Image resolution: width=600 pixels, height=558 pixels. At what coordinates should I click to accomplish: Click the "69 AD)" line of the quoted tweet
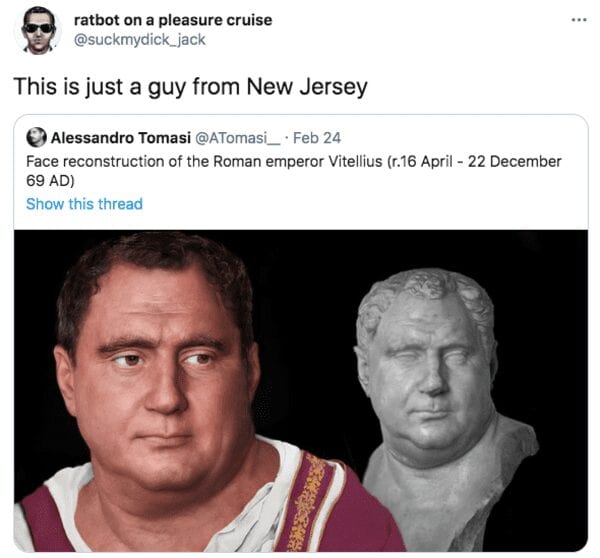(50, 181)
